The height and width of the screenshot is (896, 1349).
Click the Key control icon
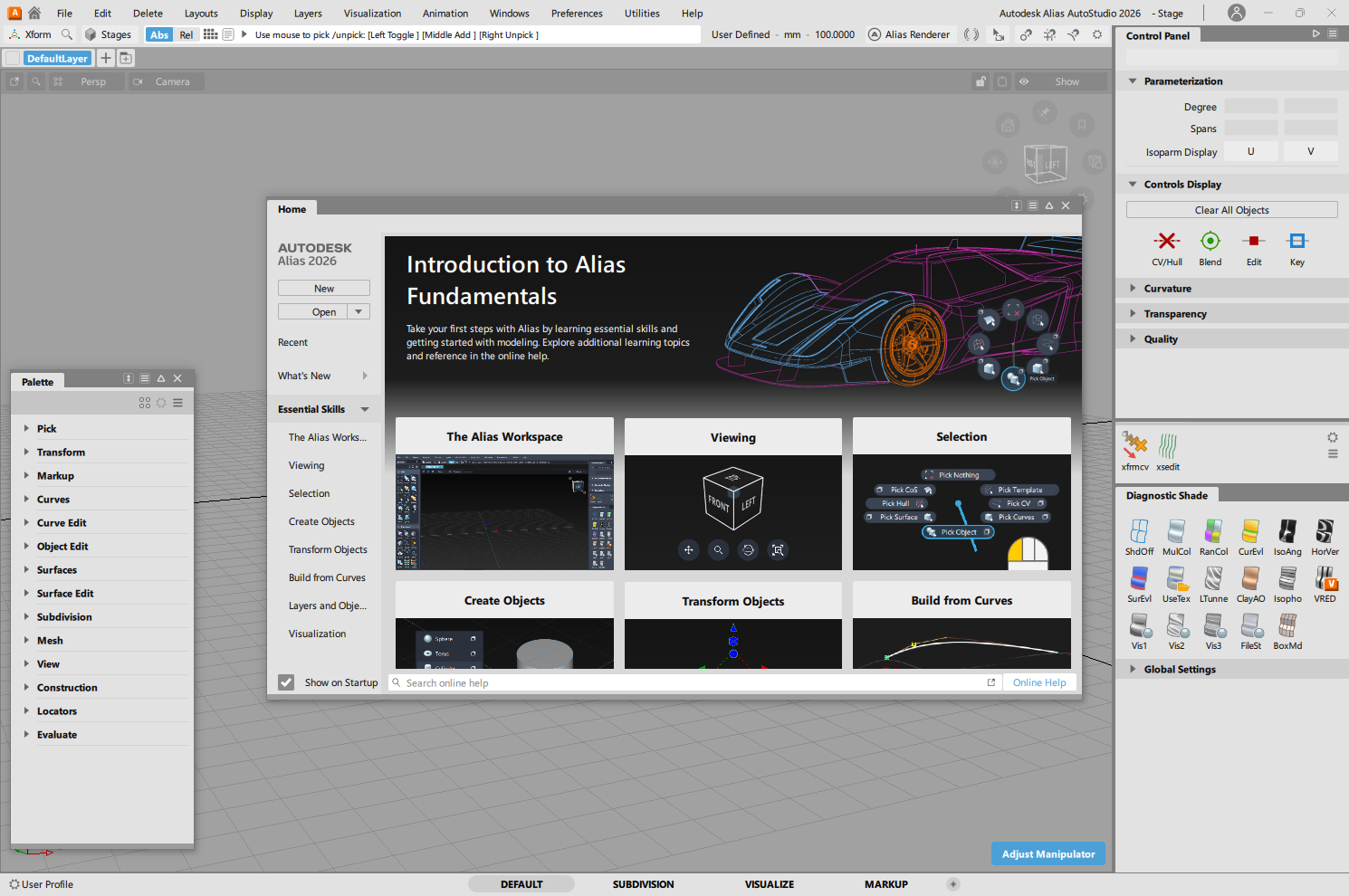1296,242
